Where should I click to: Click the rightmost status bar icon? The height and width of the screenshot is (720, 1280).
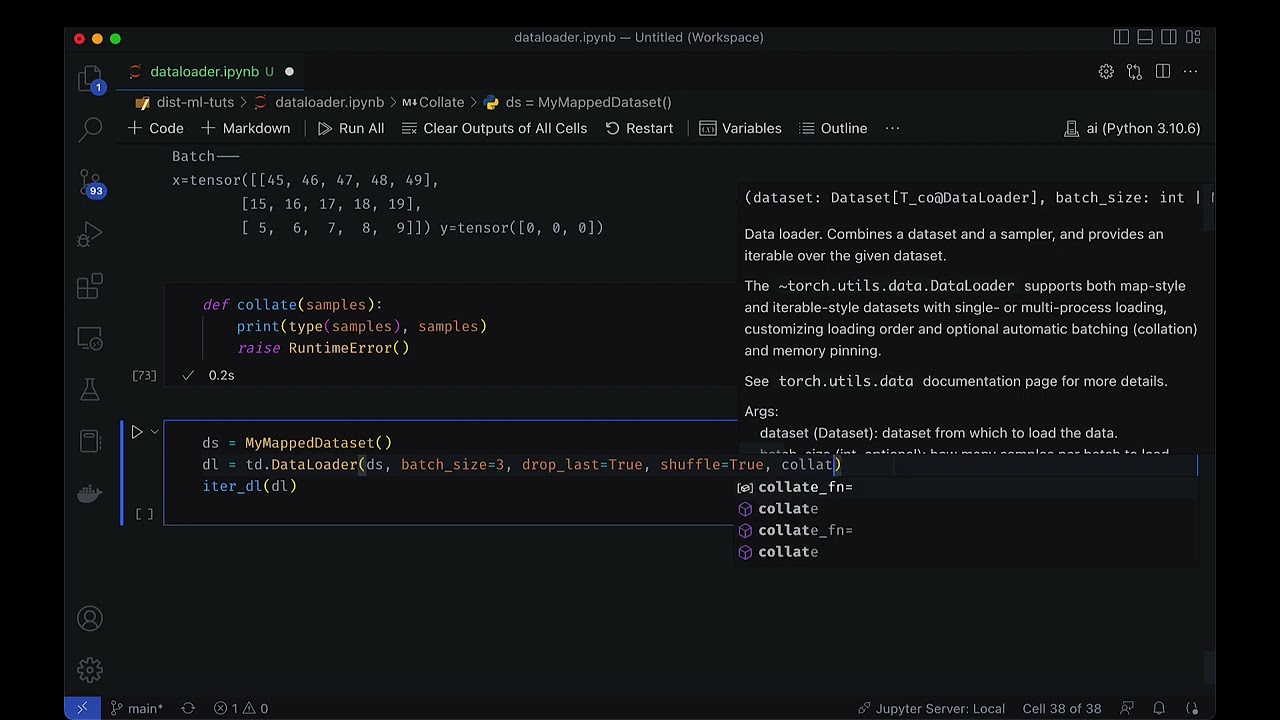click(x=1192, y=708)
